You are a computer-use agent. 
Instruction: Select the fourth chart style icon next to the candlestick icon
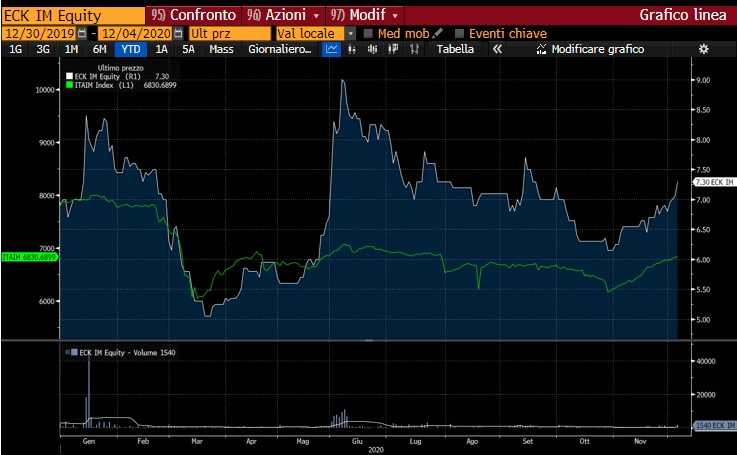pyautogui.click(x=393, y=49)
